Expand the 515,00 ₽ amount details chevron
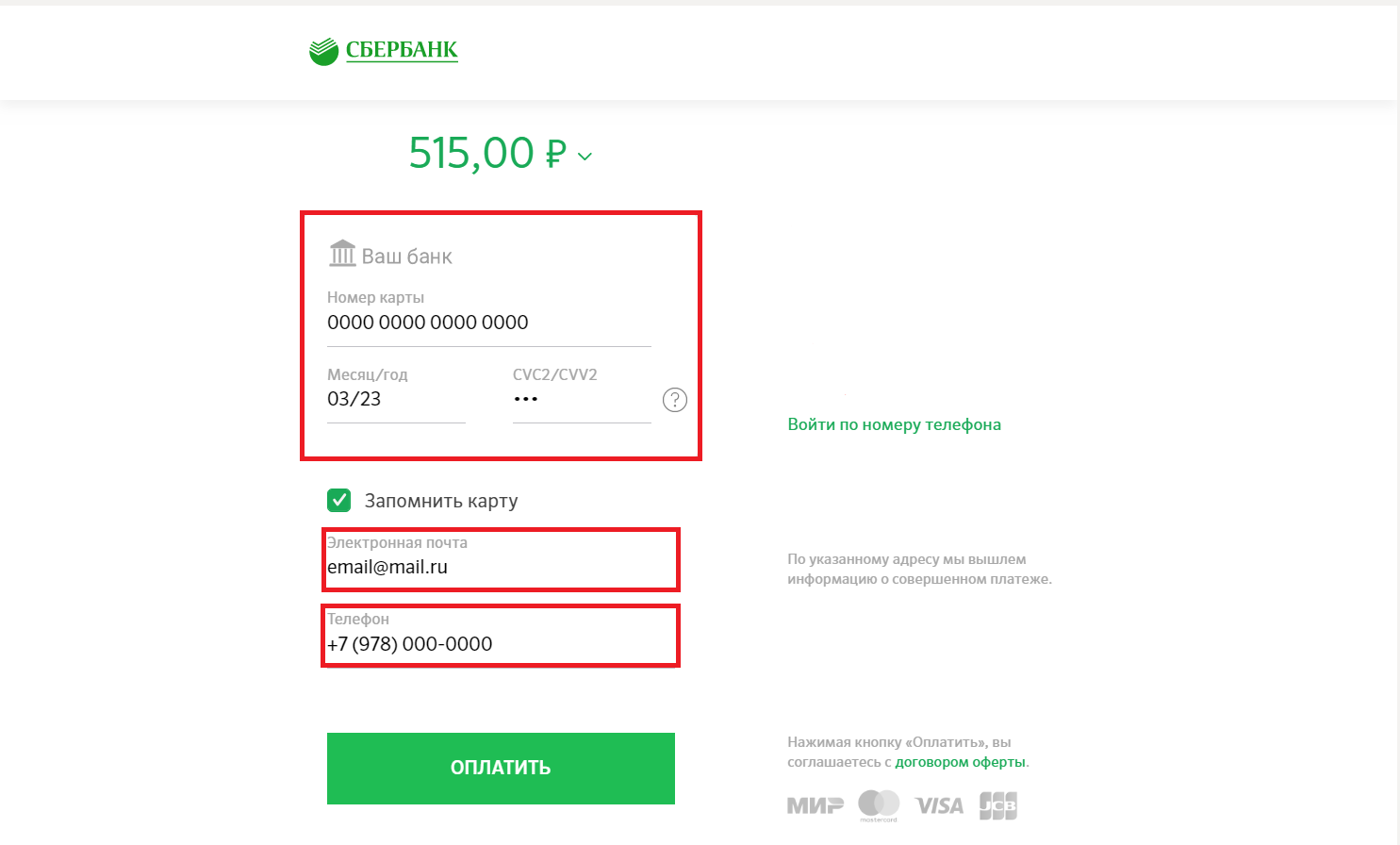1400x845 pixels. tap(585, 157)
